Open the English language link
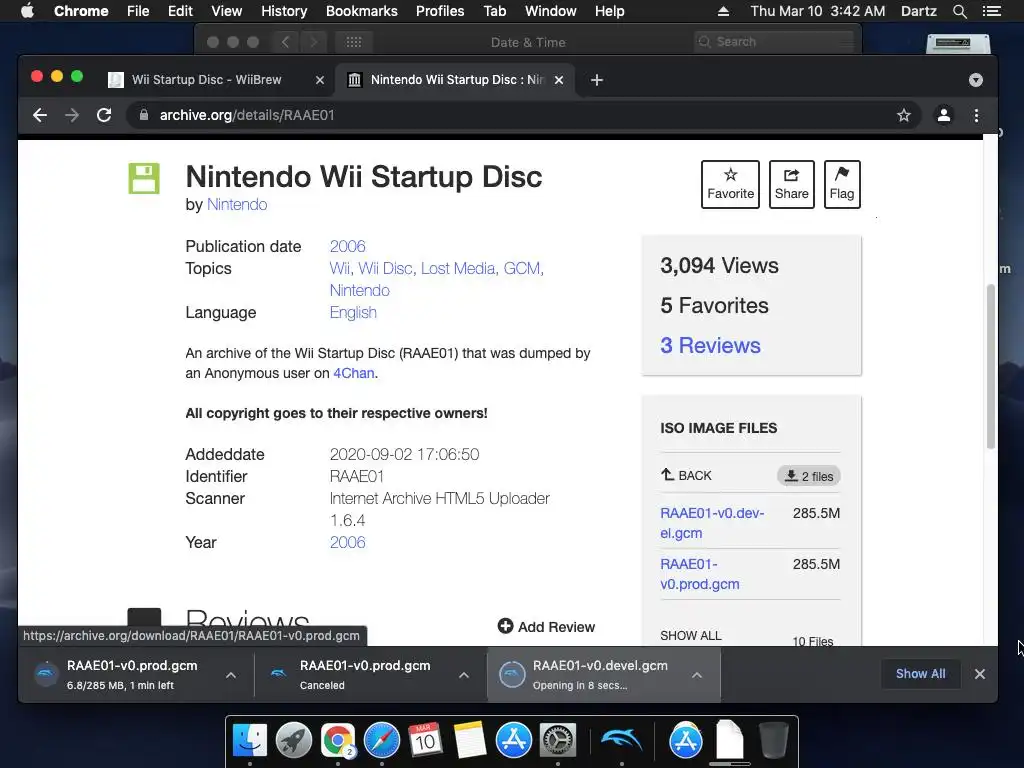 (353, 312)
